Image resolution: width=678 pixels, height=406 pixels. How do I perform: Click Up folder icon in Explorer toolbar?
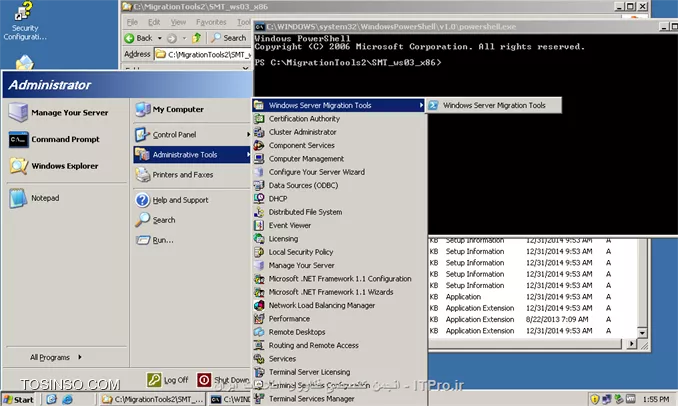click(197, 38)
